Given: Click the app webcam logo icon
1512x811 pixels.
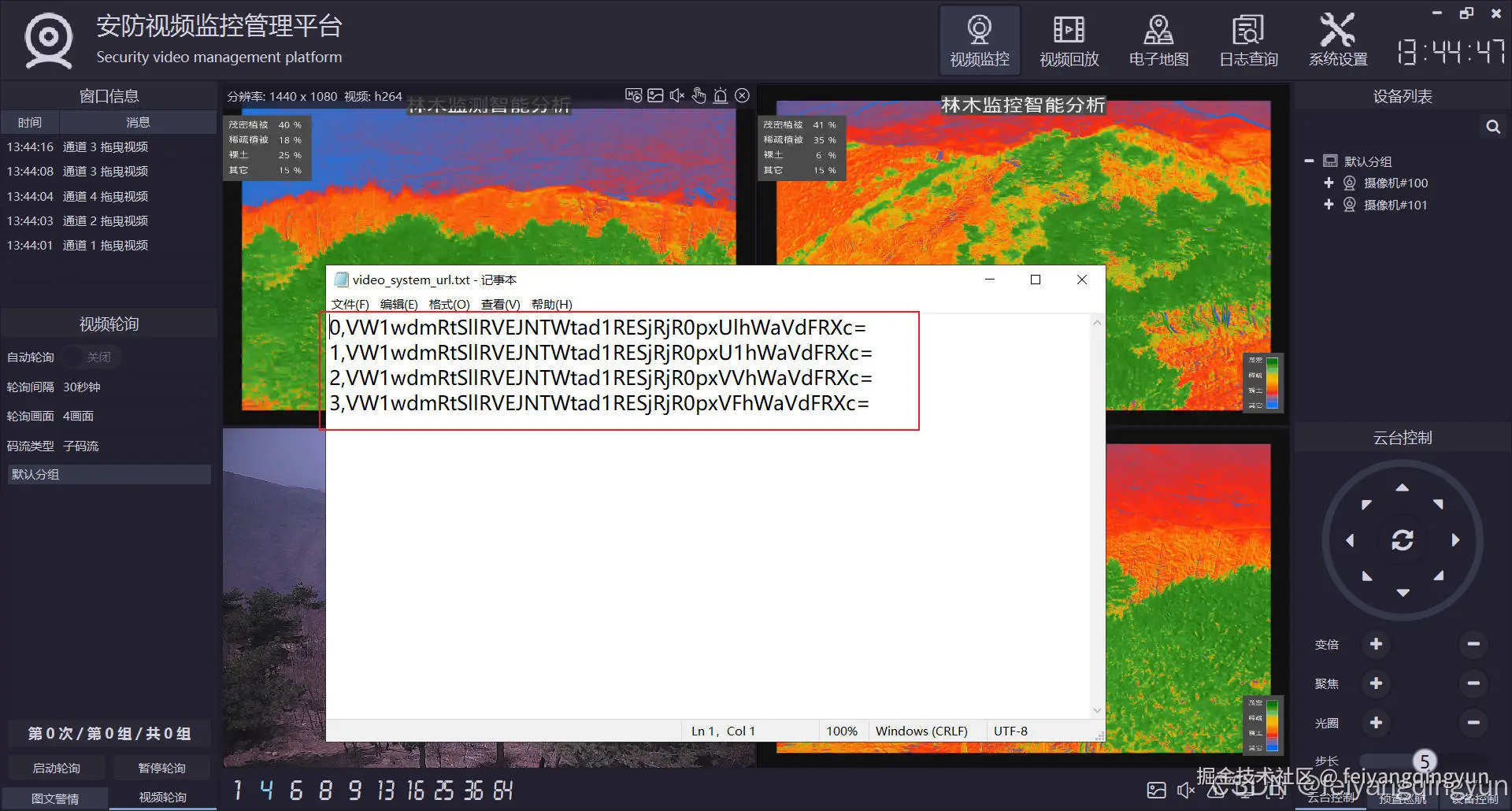Looking at the screenshot, I should [x=49, y=41].
